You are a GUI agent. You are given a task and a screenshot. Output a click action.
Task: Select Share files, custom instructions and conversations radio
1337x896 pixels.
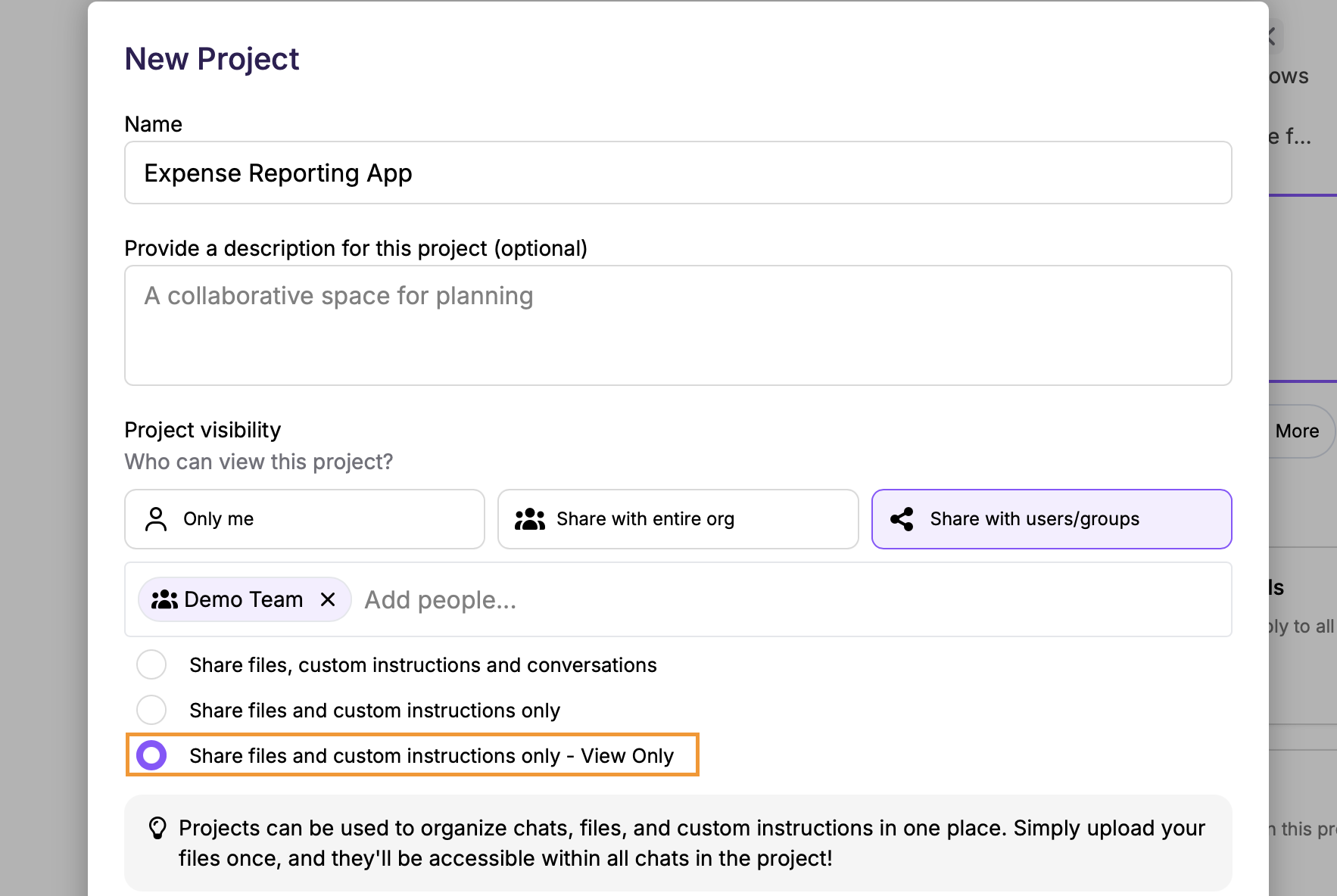point(151,664)
